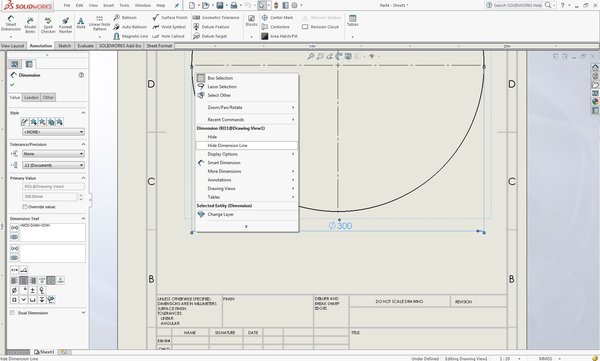
Task: Toggle the Dual Dimension checkbox
Action: tap(12, 313)
